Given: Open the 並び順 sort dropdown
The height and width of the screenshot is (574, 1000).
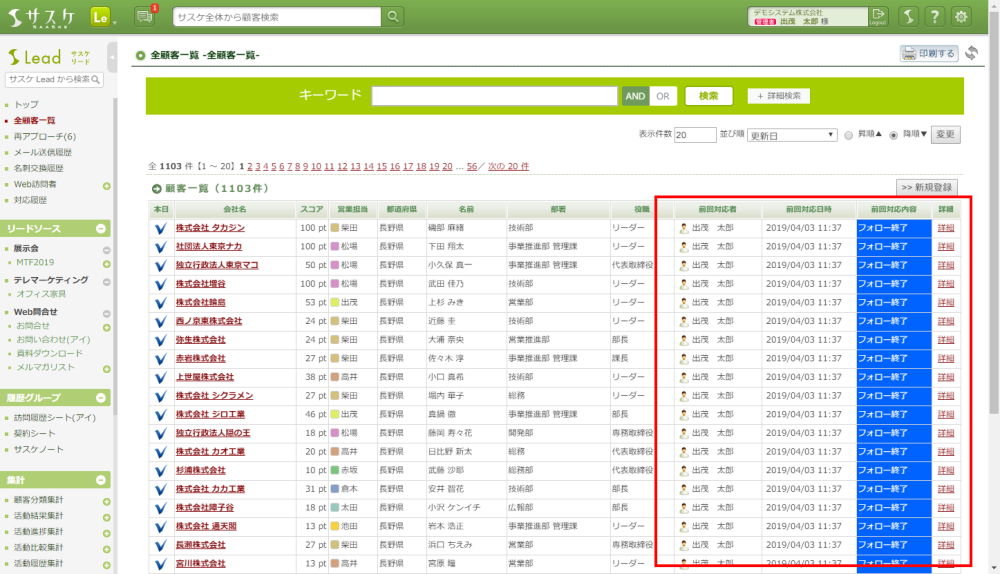Looking at the screenshot, I should pos(792,135).
